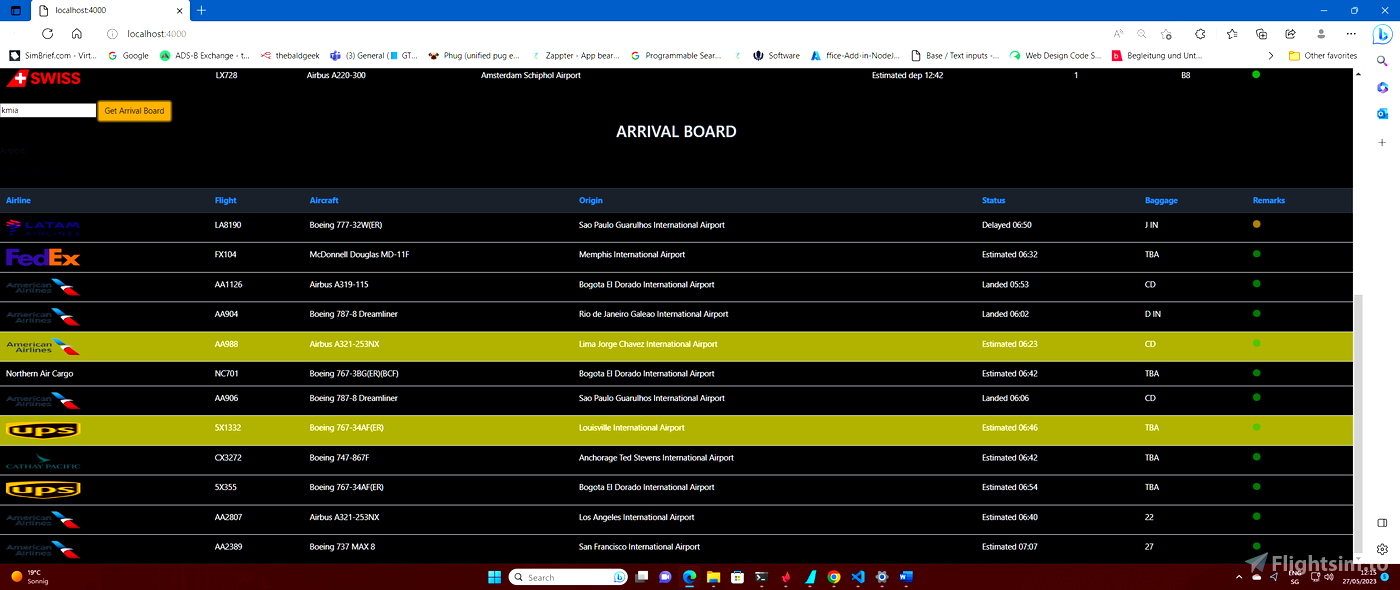Viewport: 1400px width, 590px height.
Task: Add a new sidebar app
Action: (1382, 143)
